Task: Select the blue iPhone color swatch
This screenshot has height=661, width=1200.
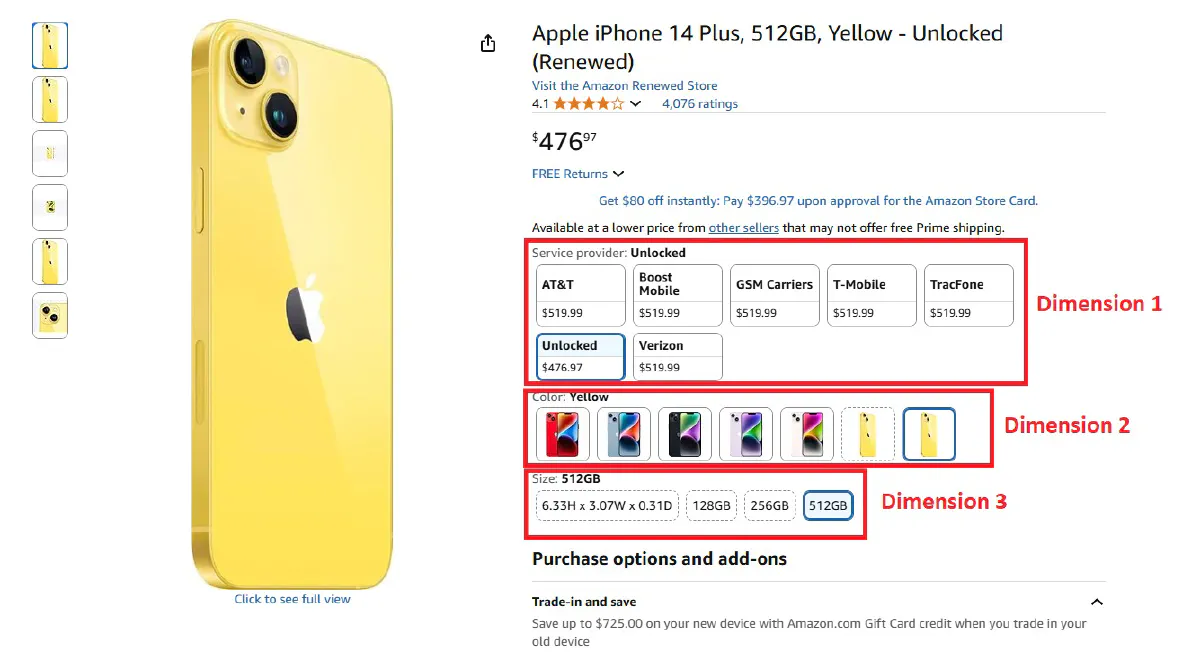Action: pos(624,434)
